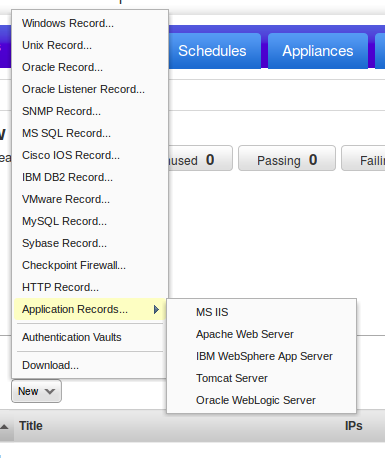Switch to the Schedules tab
This screenshot has height=458, width=385.
tap(215, 51)
